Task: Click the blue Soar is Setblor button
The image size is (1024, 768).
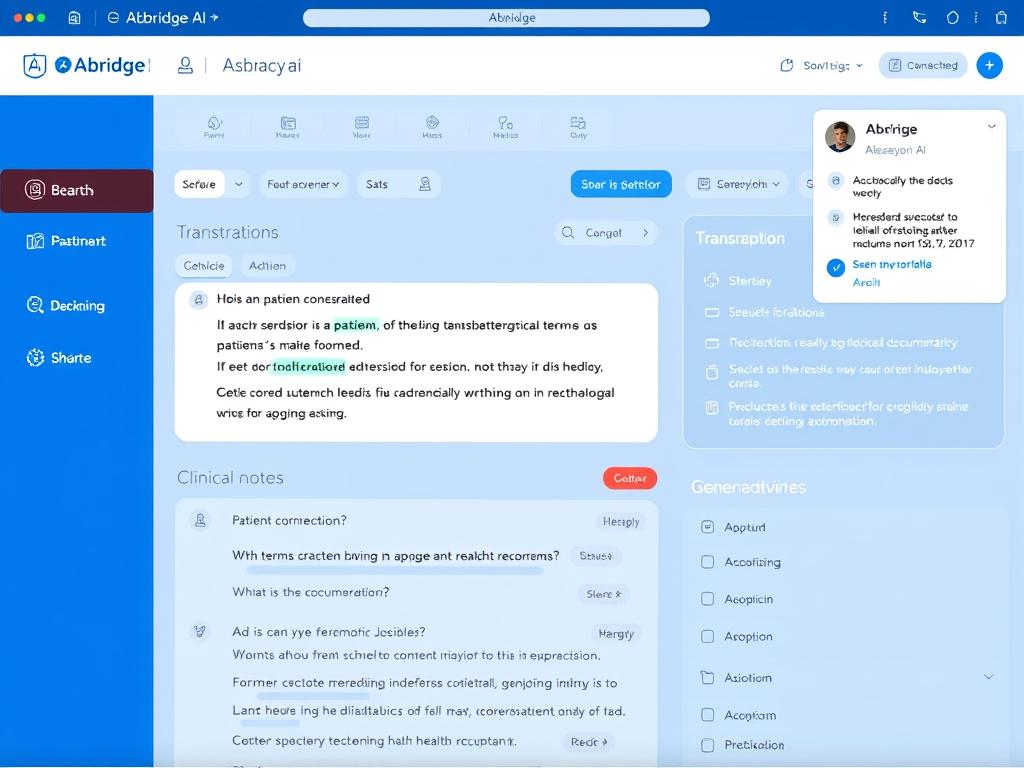Action: [x=621, y=184]
